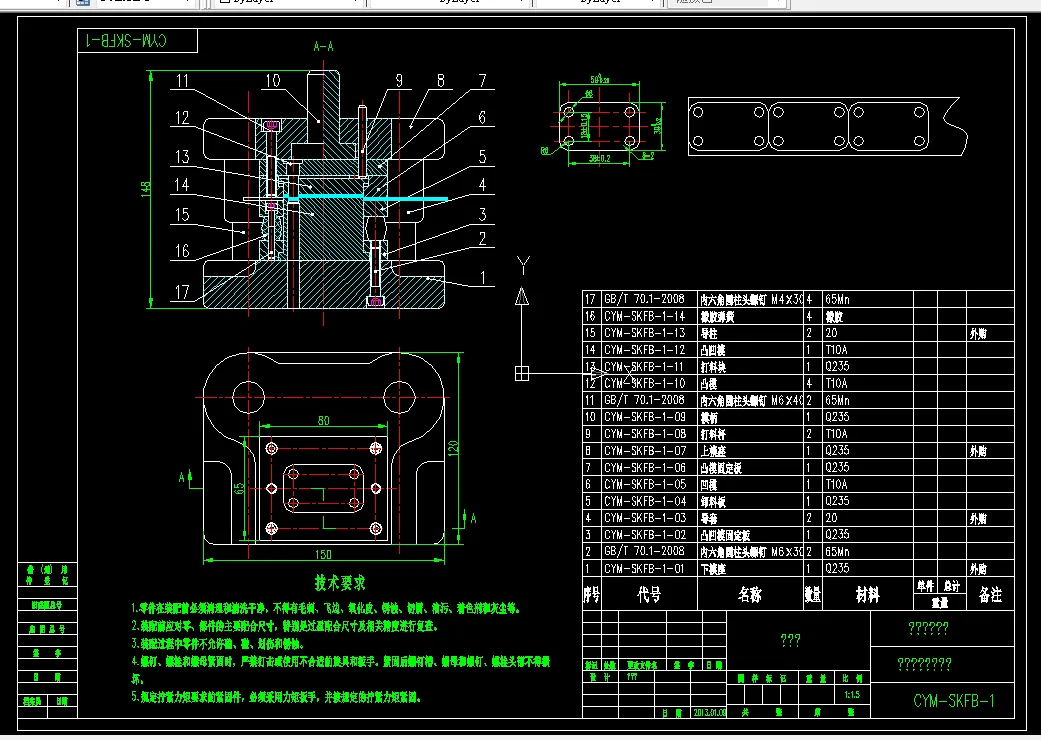This screenshot has width=1041, height=740.
Task: Select the UCS origin square marker
Action: 522,374
